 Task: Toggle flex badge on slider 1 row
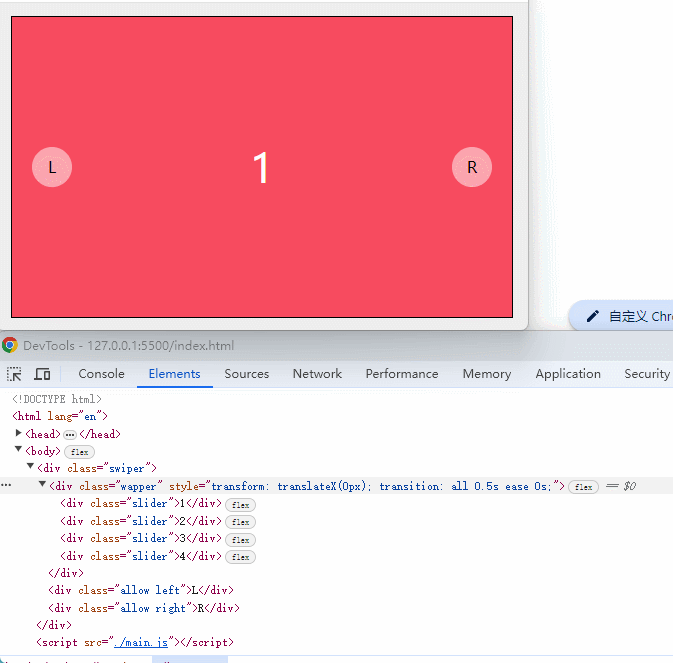click(x=240, y=505)
